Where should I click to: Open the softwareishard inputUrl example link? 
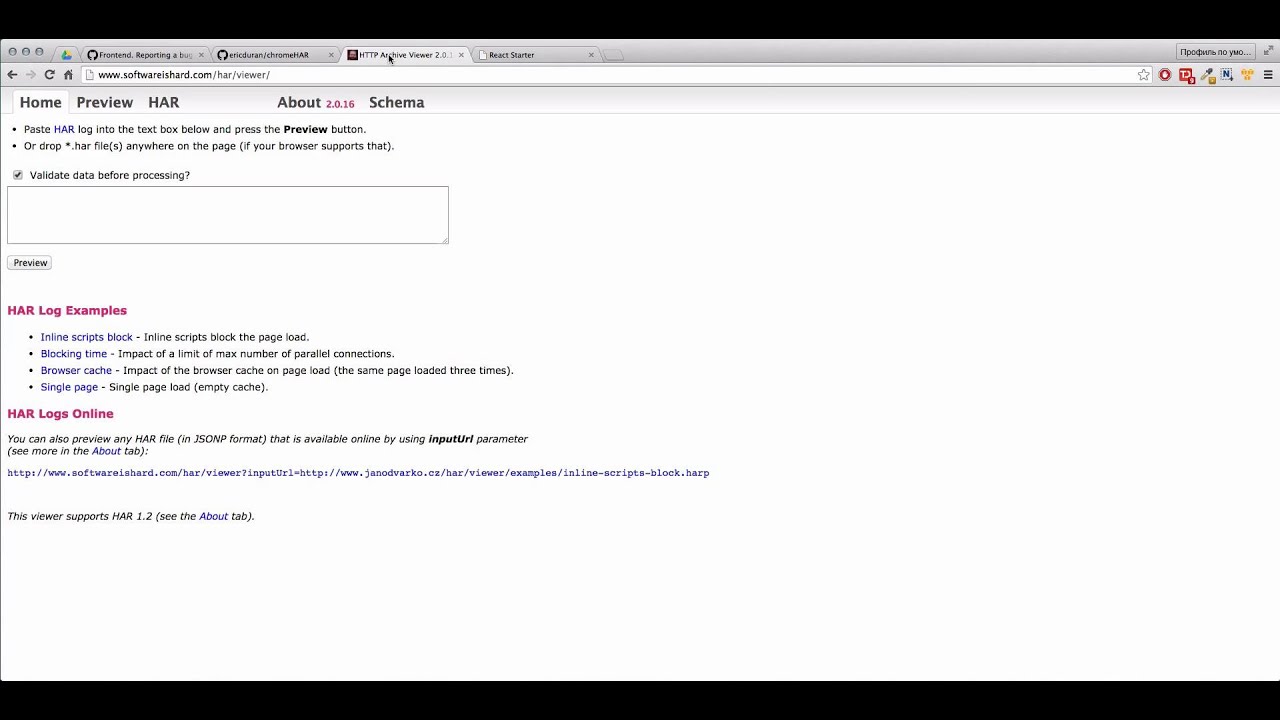tap(358, 473)
